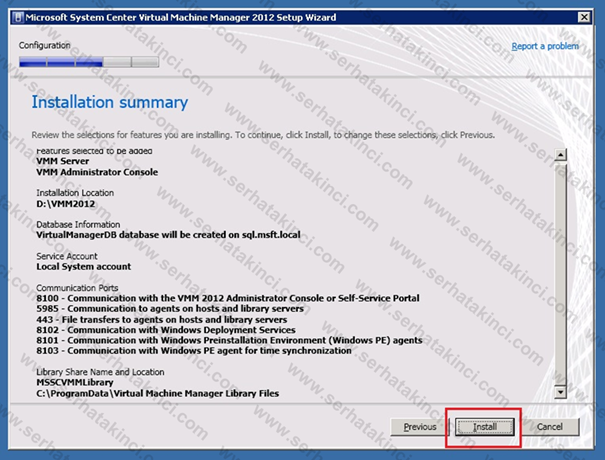605x460 pixels.
Task: Click the port 8101 Windows PE agents line
Action: click(x=229, y=340)
